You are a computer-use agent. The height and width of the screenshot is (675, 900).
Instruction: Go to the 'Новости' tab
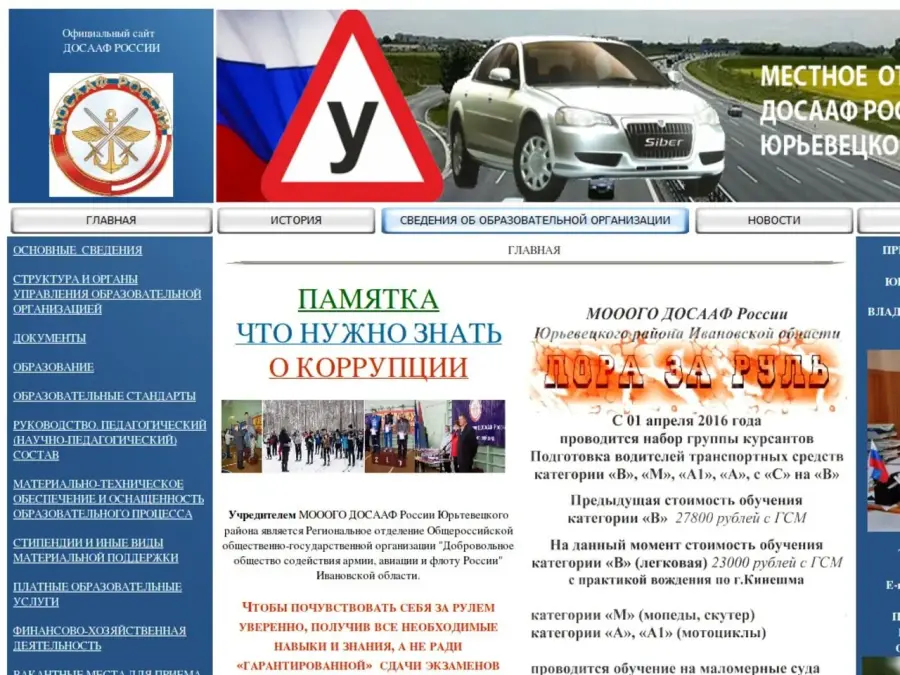pos(774,220)
